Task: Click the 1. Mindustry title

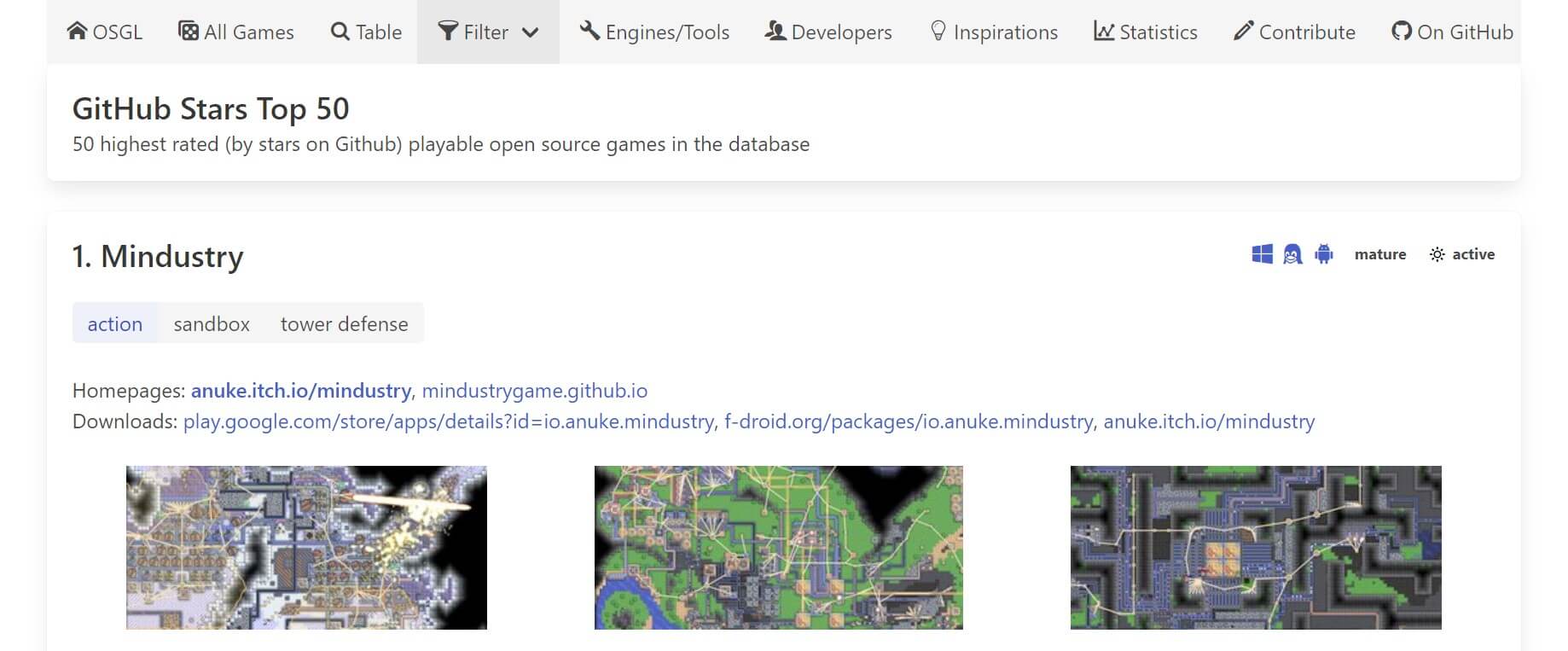Action: click(158, 256)
